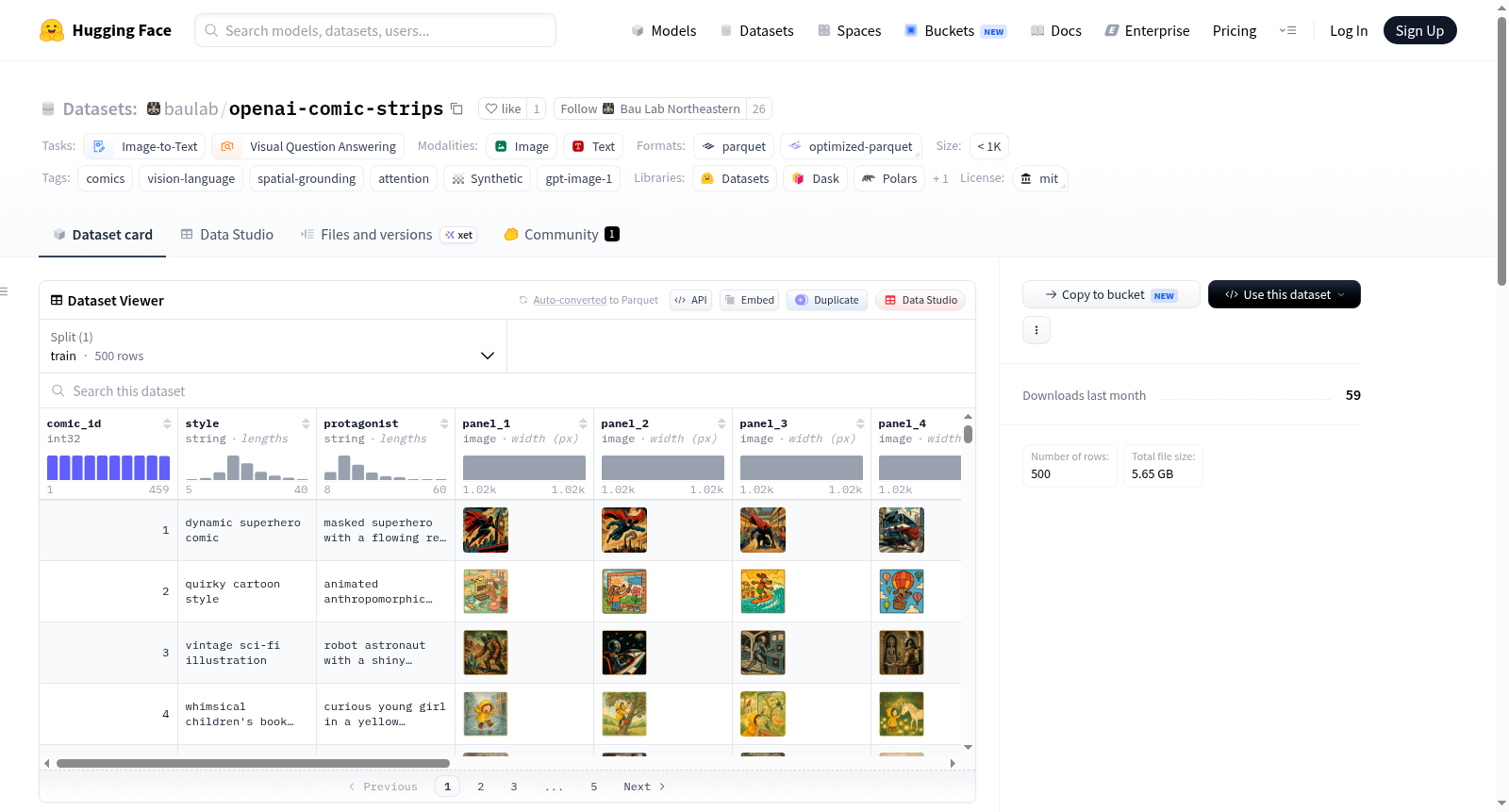Screen dimensions: 1509x812
Task: Select the optimized-parquet format tag
Action: 851,146
